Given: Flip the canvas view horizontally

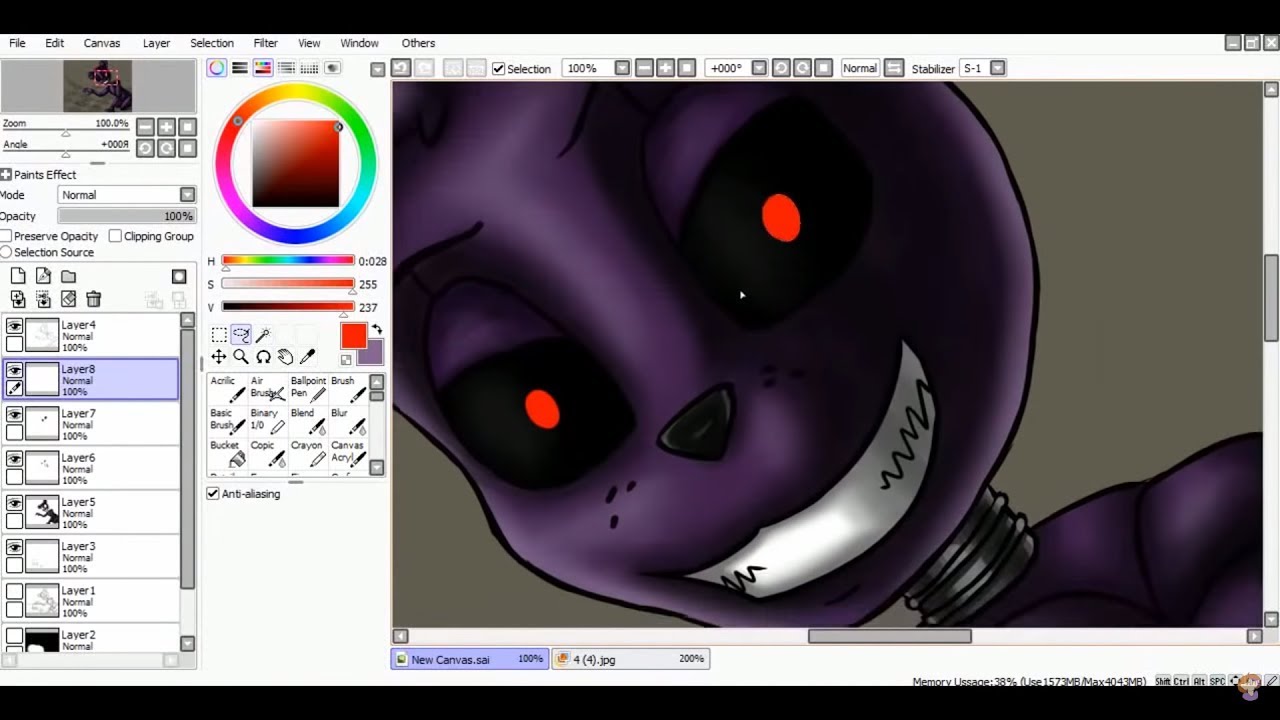Looking at the screenshot, I should 895,68.
